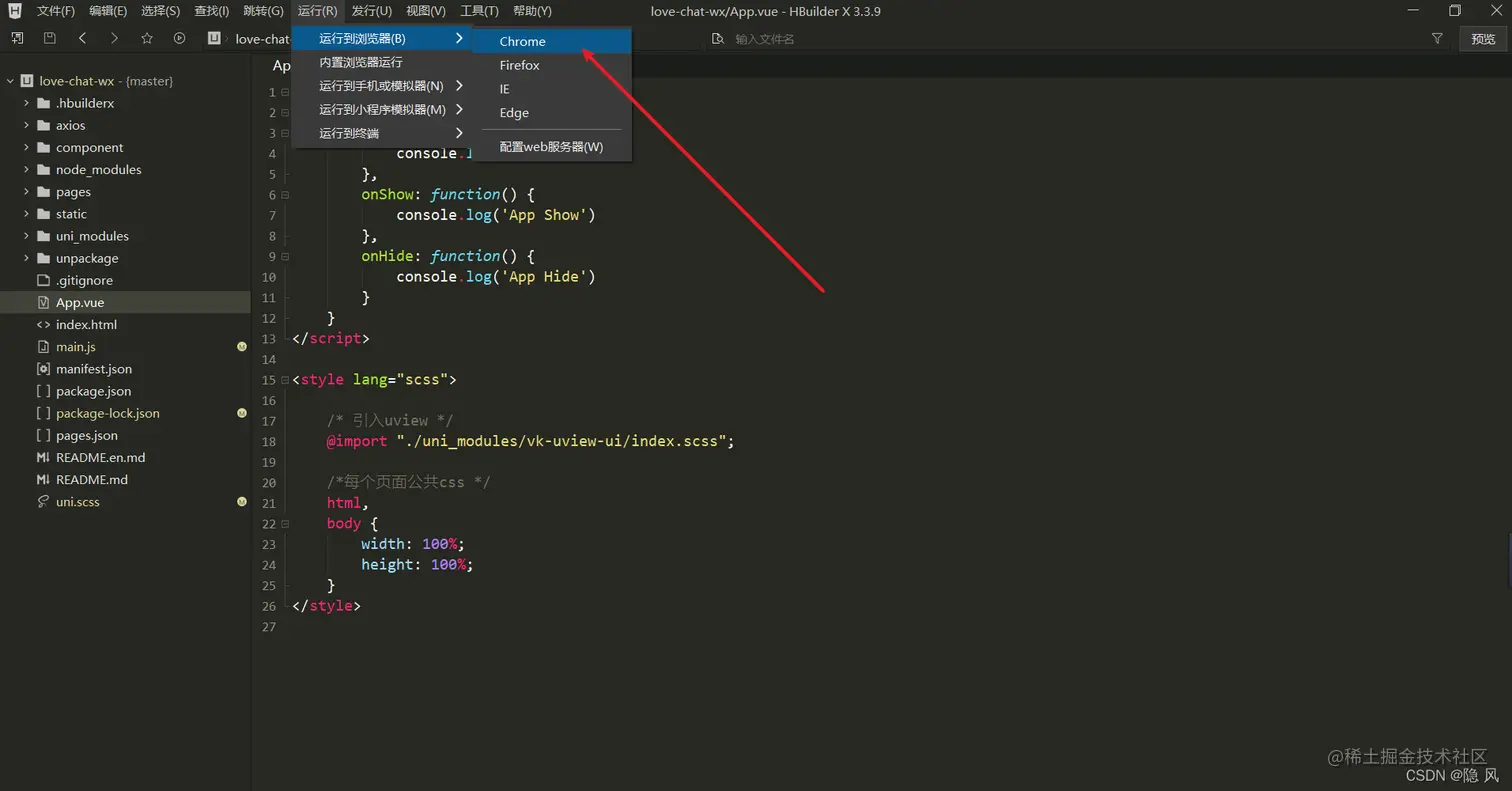Viewport: 1512px width, 791px height.
Task: Open the 查找(I) menu
Action: coord(211,11)
